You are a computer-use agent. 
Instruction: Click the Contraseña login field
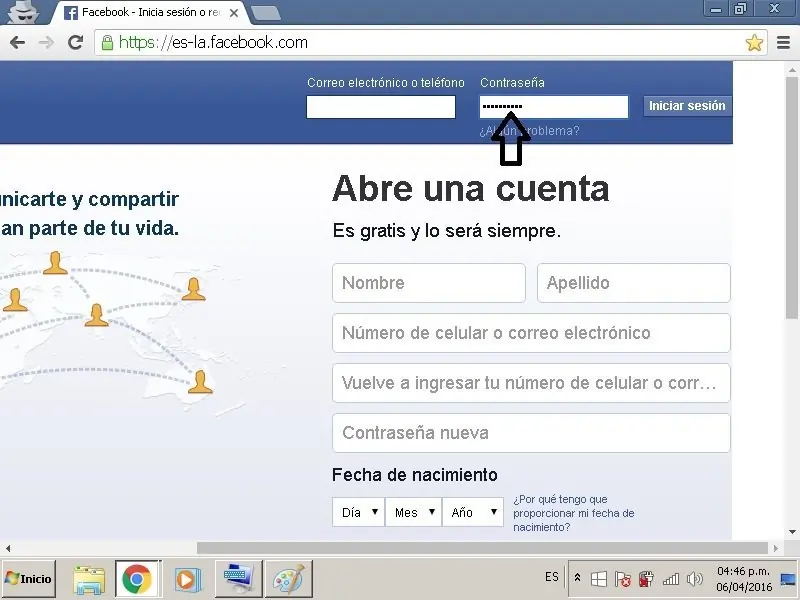coord(554,107)
